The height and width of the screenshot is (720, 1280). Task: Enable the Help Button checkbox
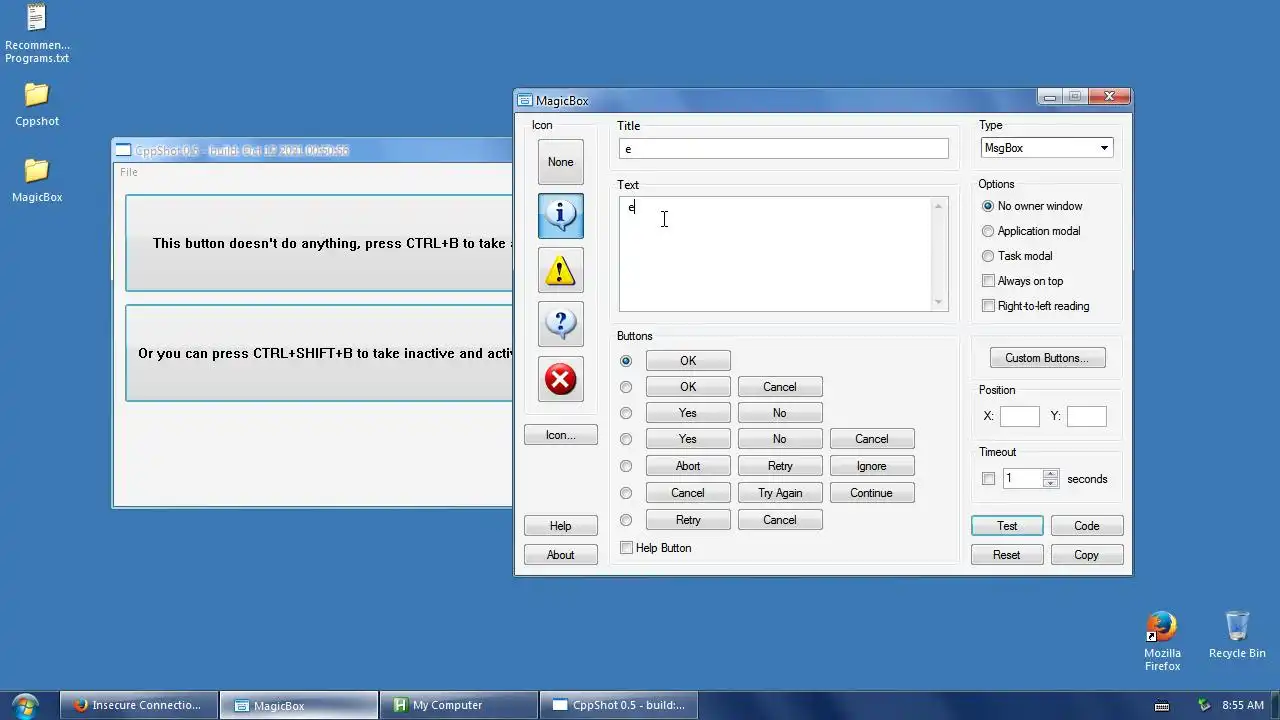[x=655, y=548]
